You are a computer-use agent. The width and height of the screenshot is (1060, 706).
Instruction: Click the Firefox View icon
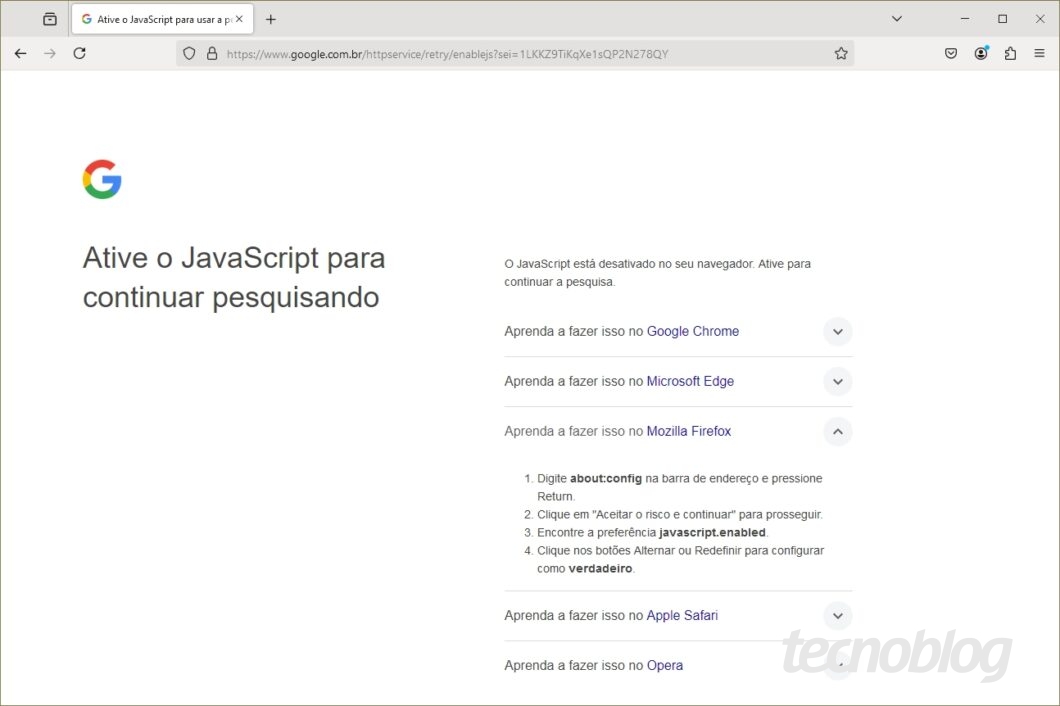click(x=47, y=18)
